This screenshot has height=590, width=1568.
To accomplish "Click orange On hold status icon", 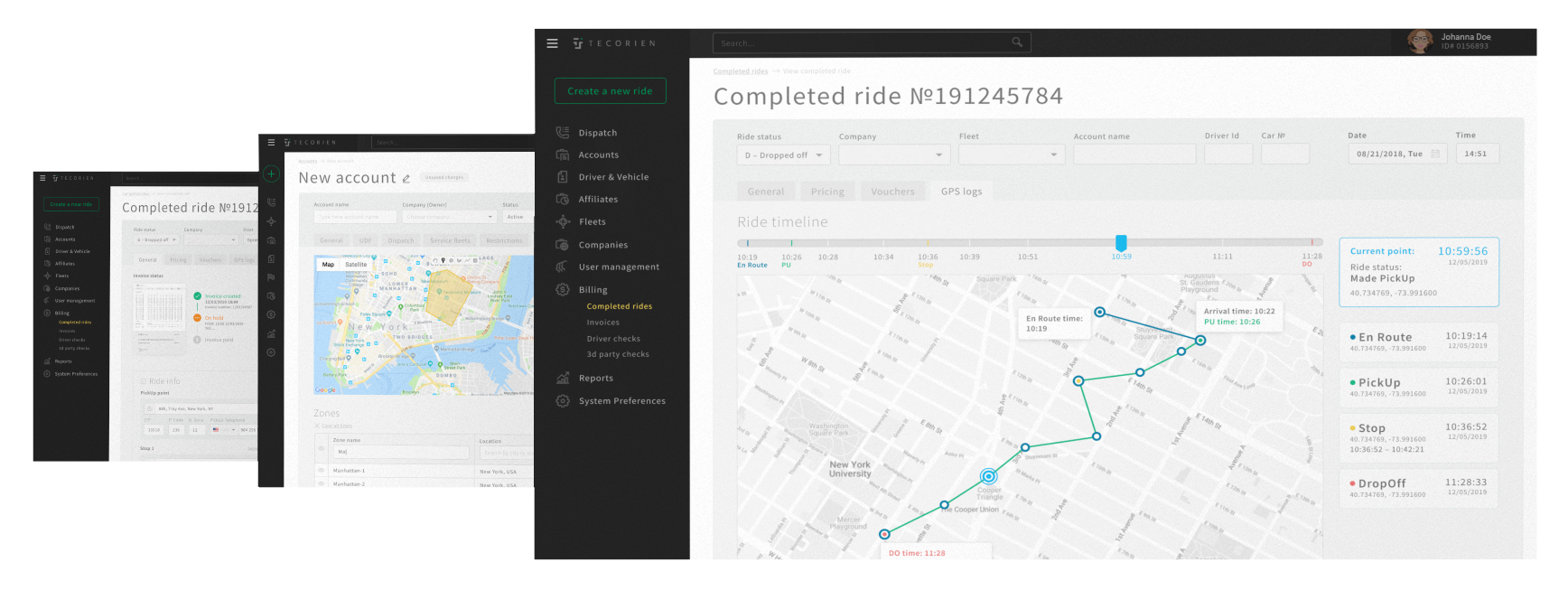I will tap(197, 318).
